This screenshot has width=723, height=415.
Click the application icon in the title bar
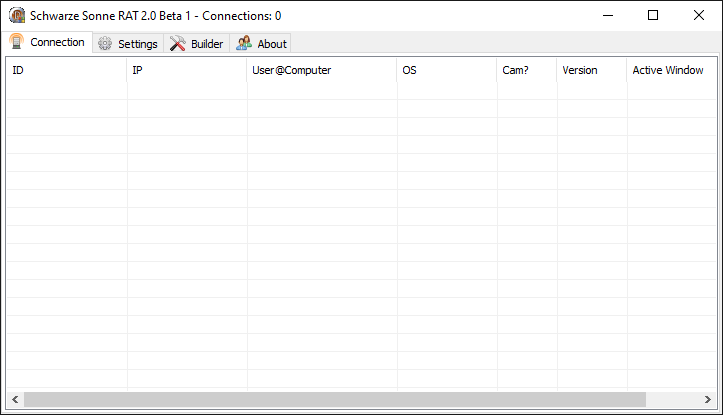coord(17,15)
